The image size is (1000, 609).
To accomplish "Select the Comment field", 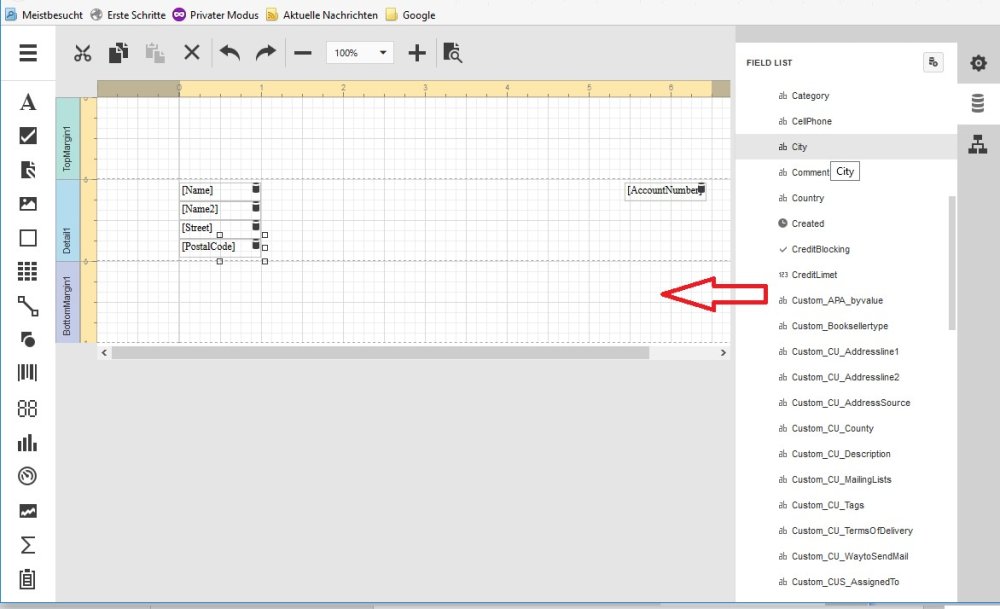I will [x=846, y=172].
